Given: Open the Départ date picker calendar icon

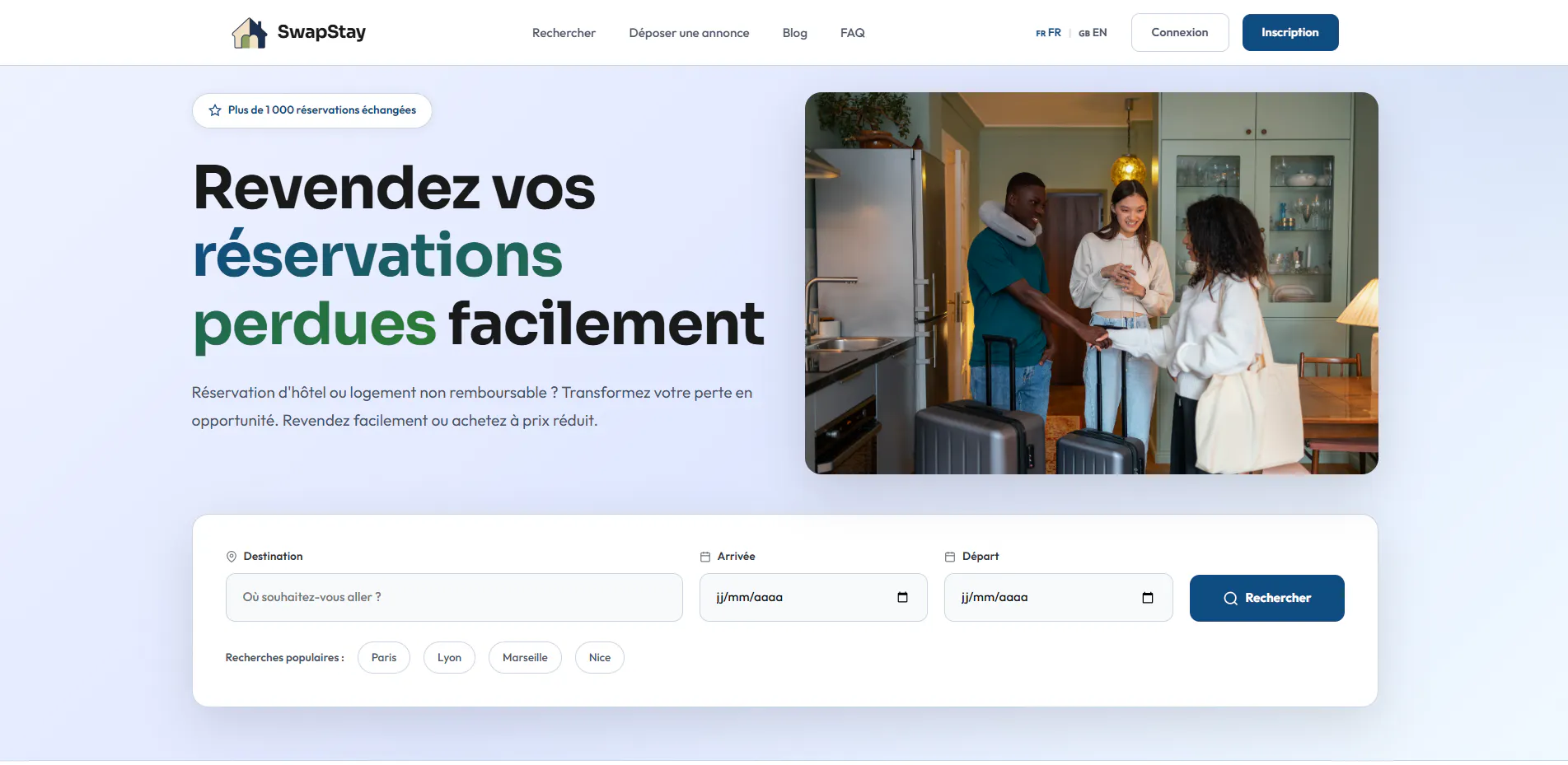Looking at the screenshot, I should pos(1148,597).
